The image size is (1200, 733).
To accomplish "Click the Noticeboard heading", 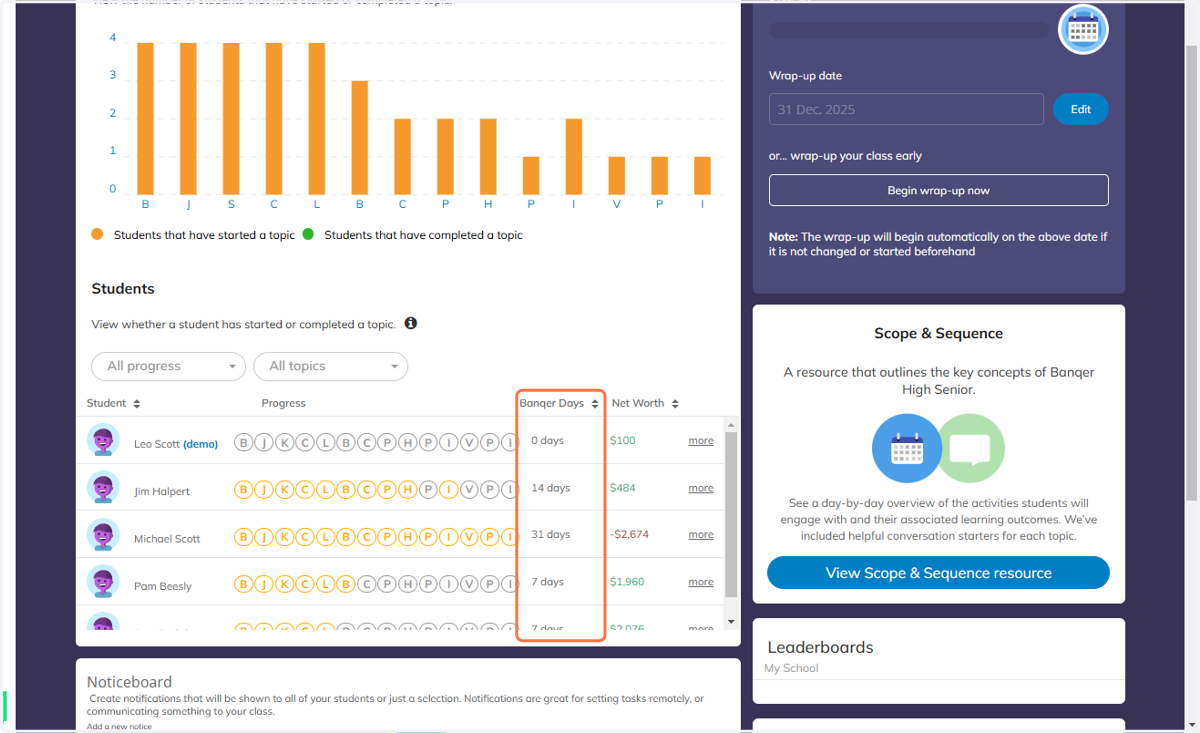I will 129,682.
